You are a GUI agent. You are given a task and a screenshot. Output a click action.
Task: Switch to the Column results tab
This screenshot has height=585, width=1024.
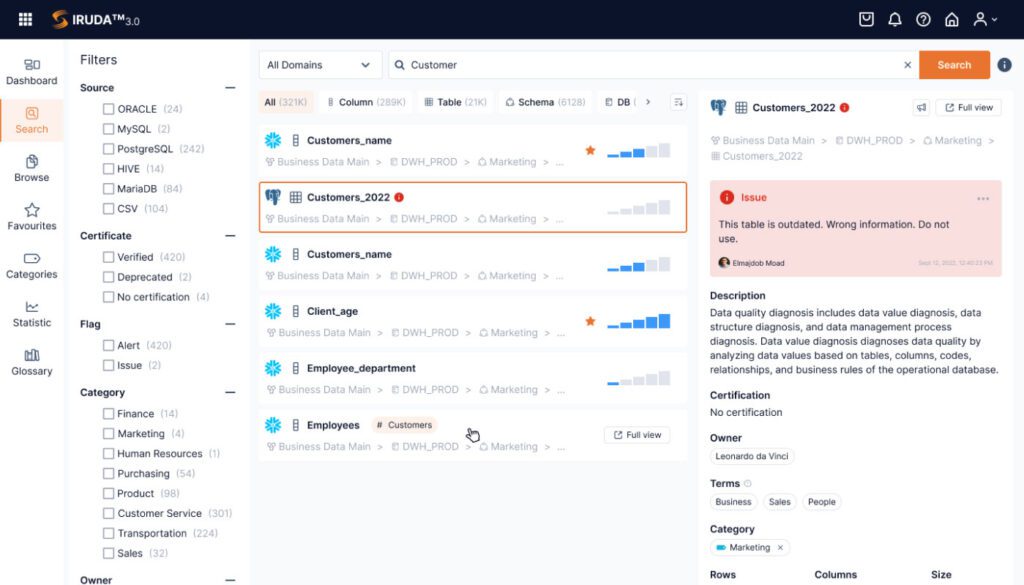[364, 102]
